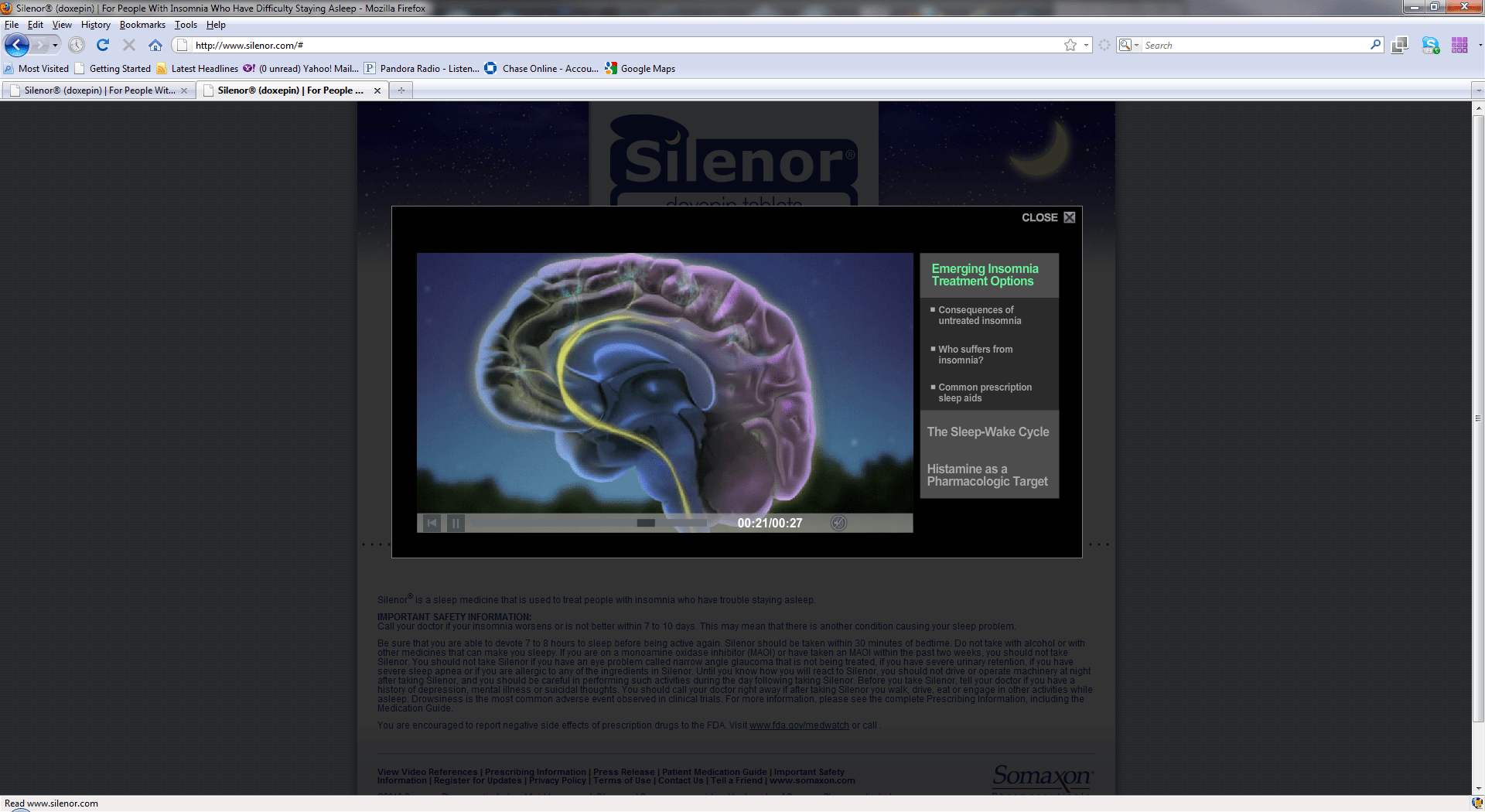Click the Forward navigation arrow
This screenshot has height=812, width=1485.
[x=40, y=46]
